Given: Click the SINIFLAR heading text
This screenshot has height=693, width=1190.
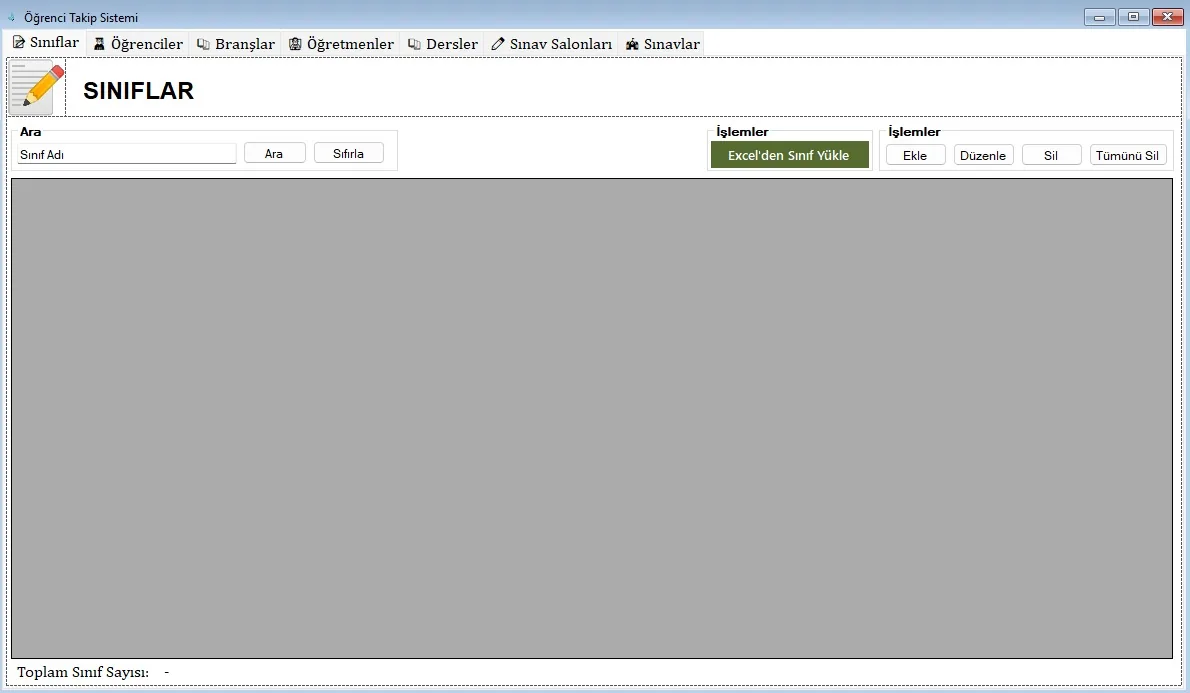Looking at the screenshot, I should click(x=138, y=90).
